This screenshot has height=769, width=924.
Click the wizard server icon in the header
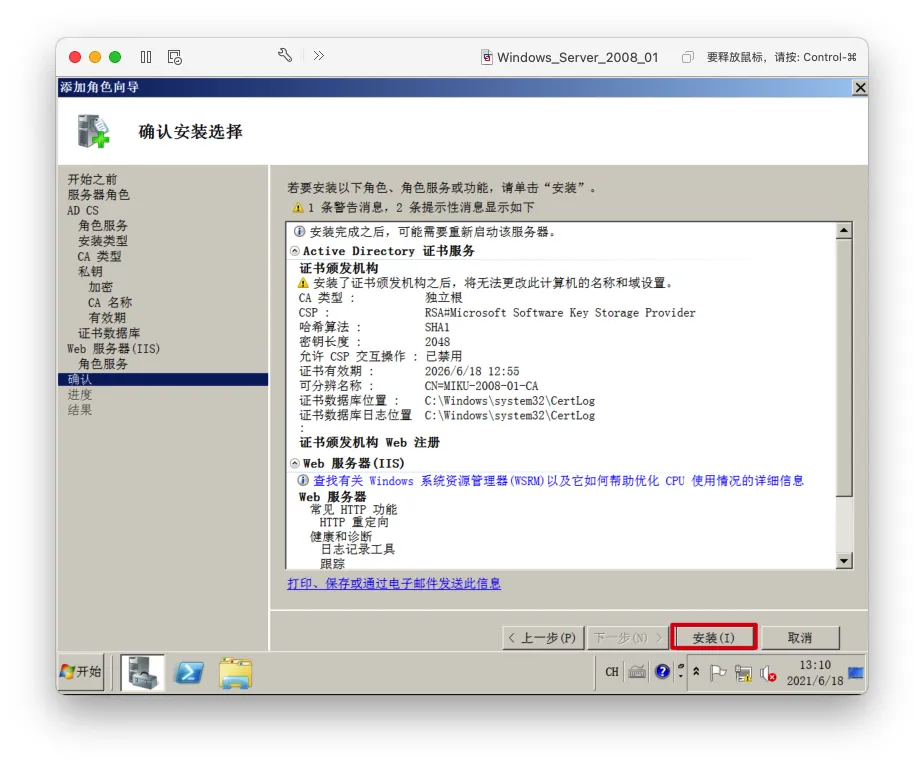(x=94, y=131)
